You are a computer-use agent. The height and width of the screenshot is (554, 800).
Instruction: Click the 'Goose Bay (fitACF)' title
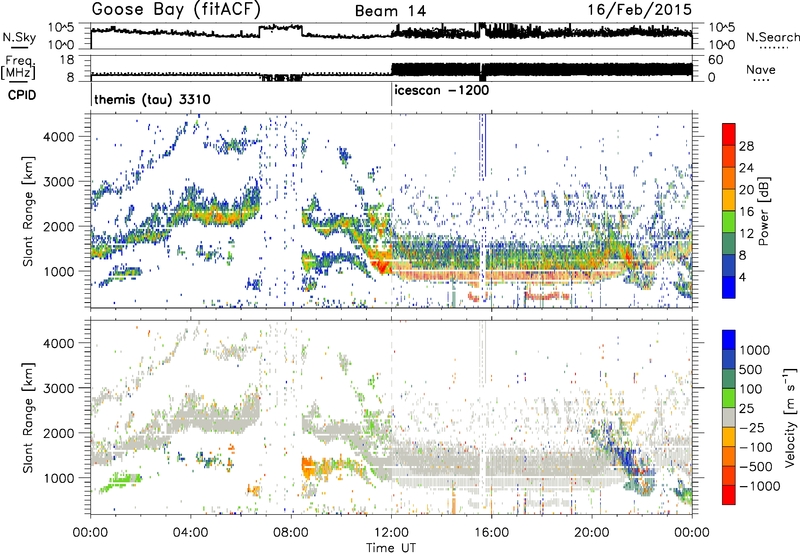pyautogui.click(x=177, y=9)
